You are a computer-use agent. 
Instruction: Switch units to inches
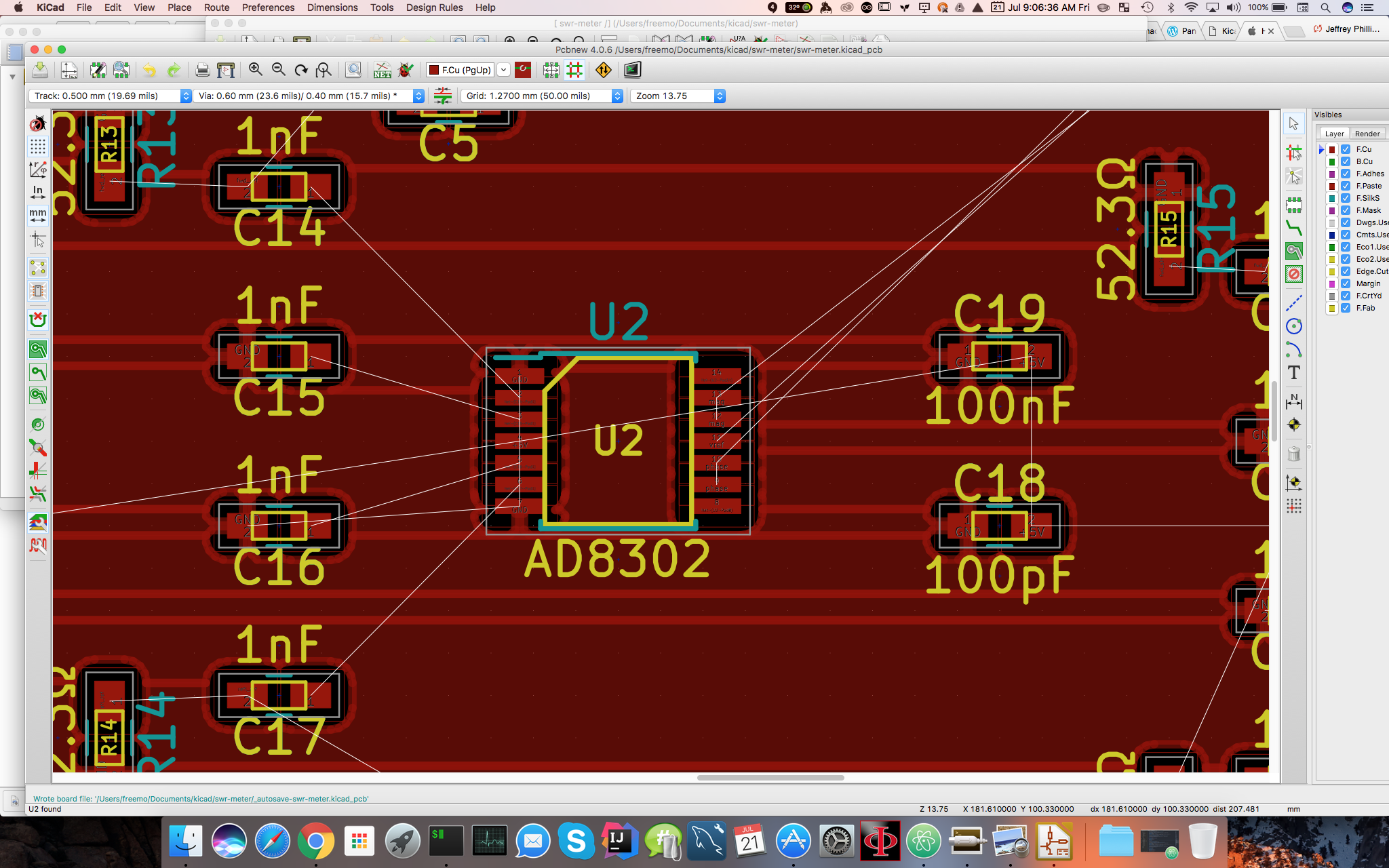[x=38, y=193]
